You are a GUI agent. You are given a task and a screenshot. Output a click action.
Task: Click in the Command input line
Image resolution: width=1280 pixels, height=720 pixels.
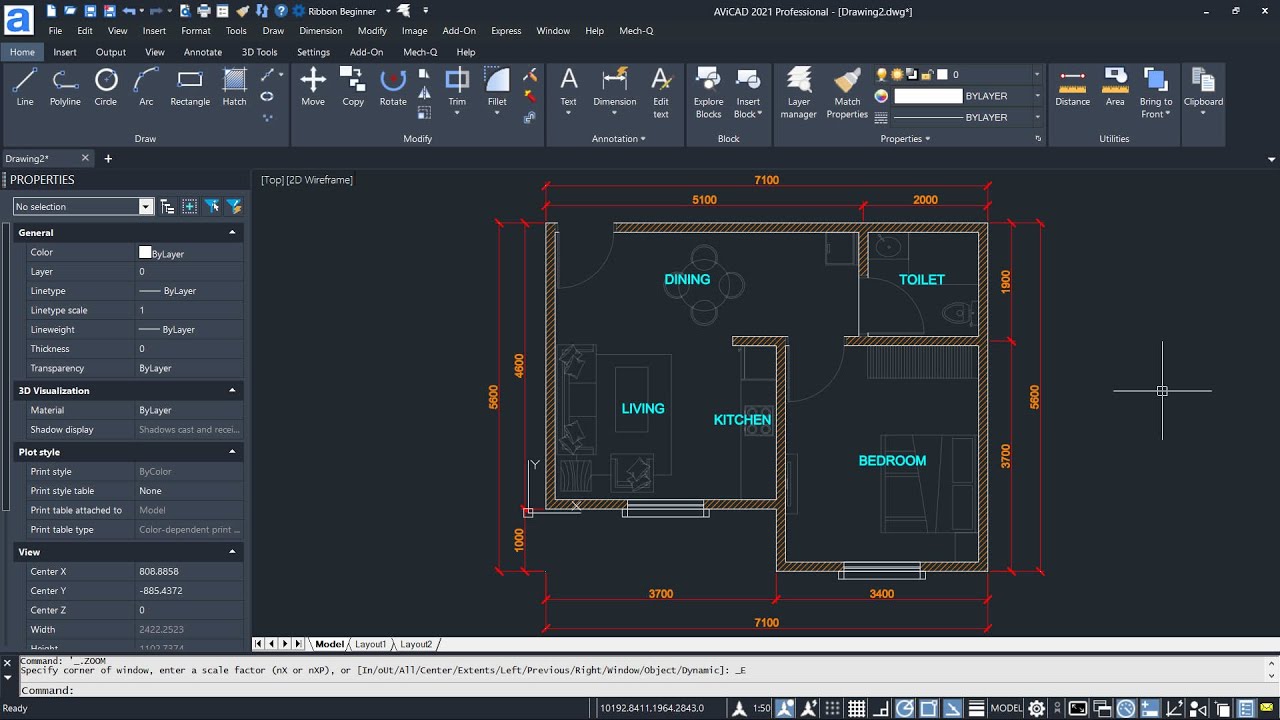[x=640, y=690]
